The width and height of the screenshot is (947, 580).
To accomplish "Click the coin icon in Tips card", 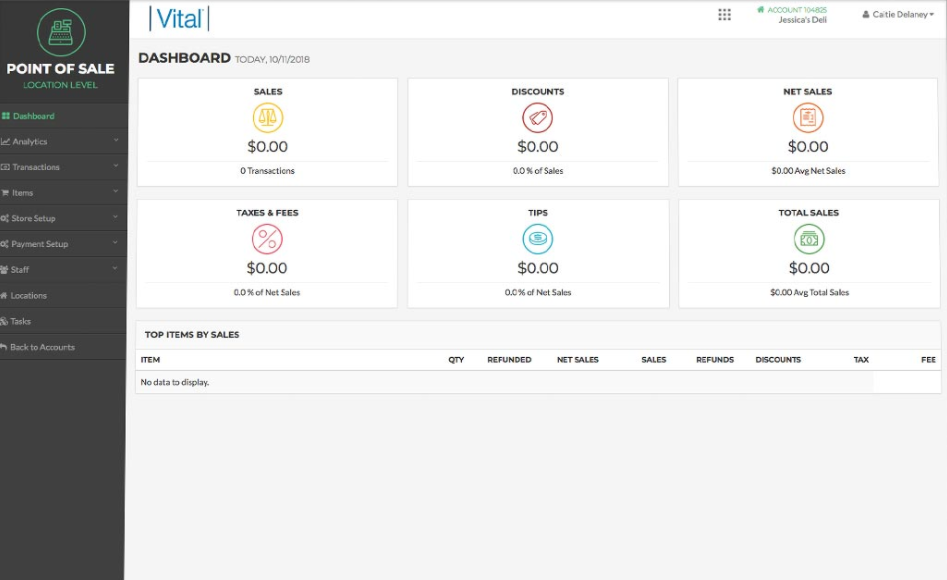I will pos(538,239).
